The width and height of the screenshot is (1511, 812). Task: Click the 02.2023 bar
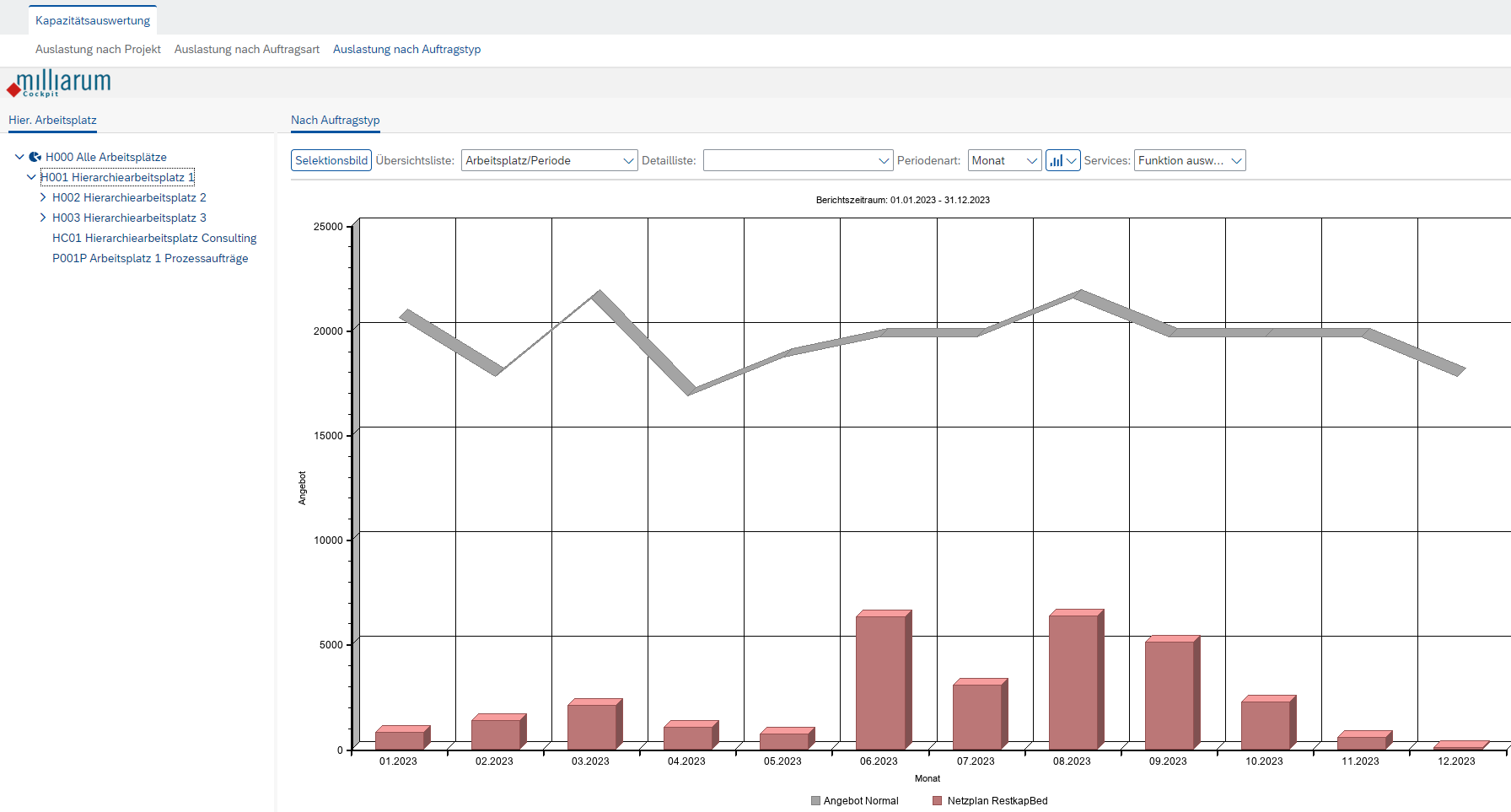tap(498, 732)
